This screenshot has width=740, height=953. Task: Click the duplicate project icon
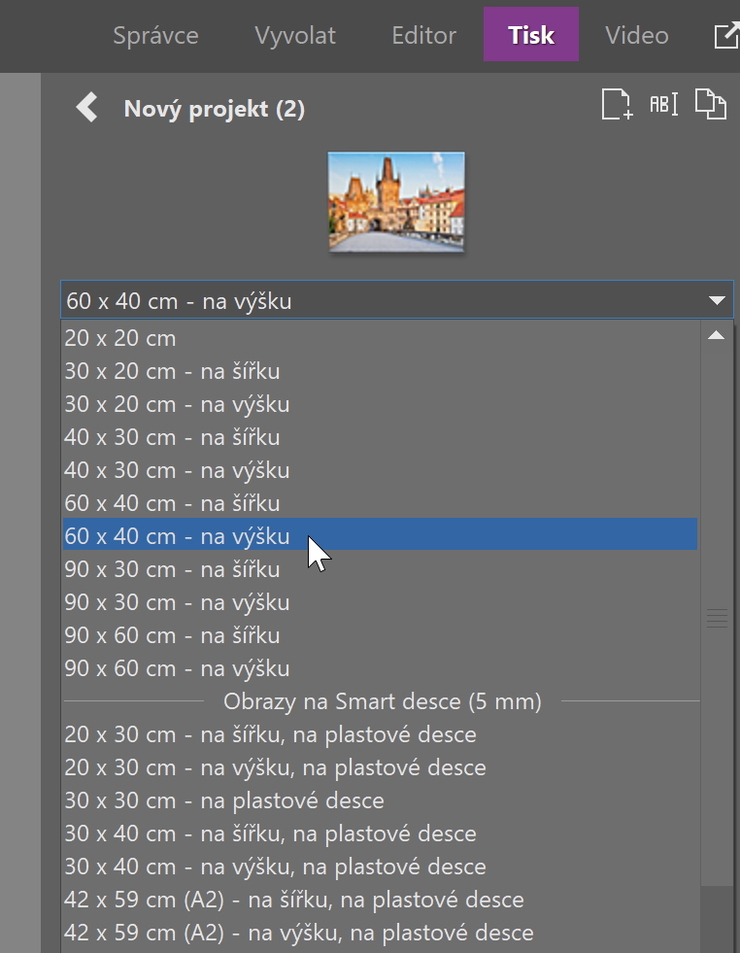click(x=711, y=104)
